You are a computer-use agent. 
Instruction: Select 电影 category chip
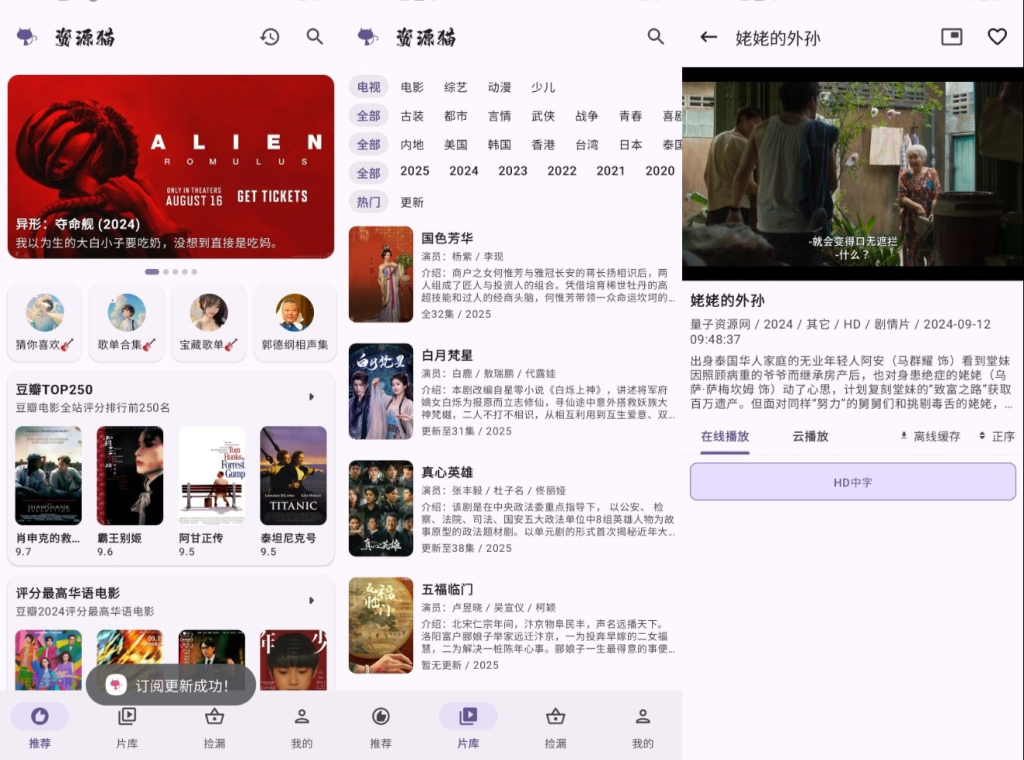[412, 87]
